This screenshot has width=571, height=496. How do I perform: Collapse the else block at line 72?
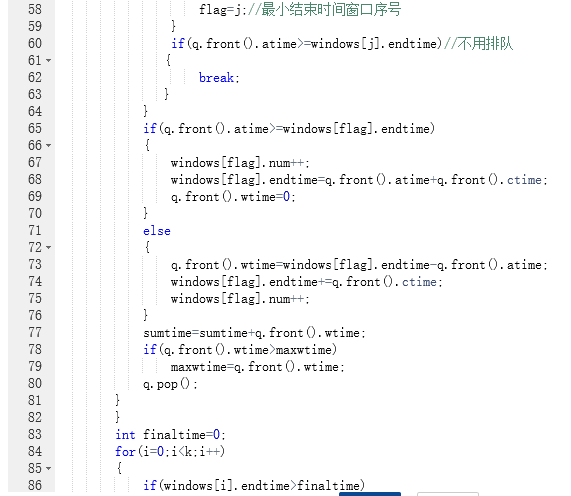click(48, 248)
